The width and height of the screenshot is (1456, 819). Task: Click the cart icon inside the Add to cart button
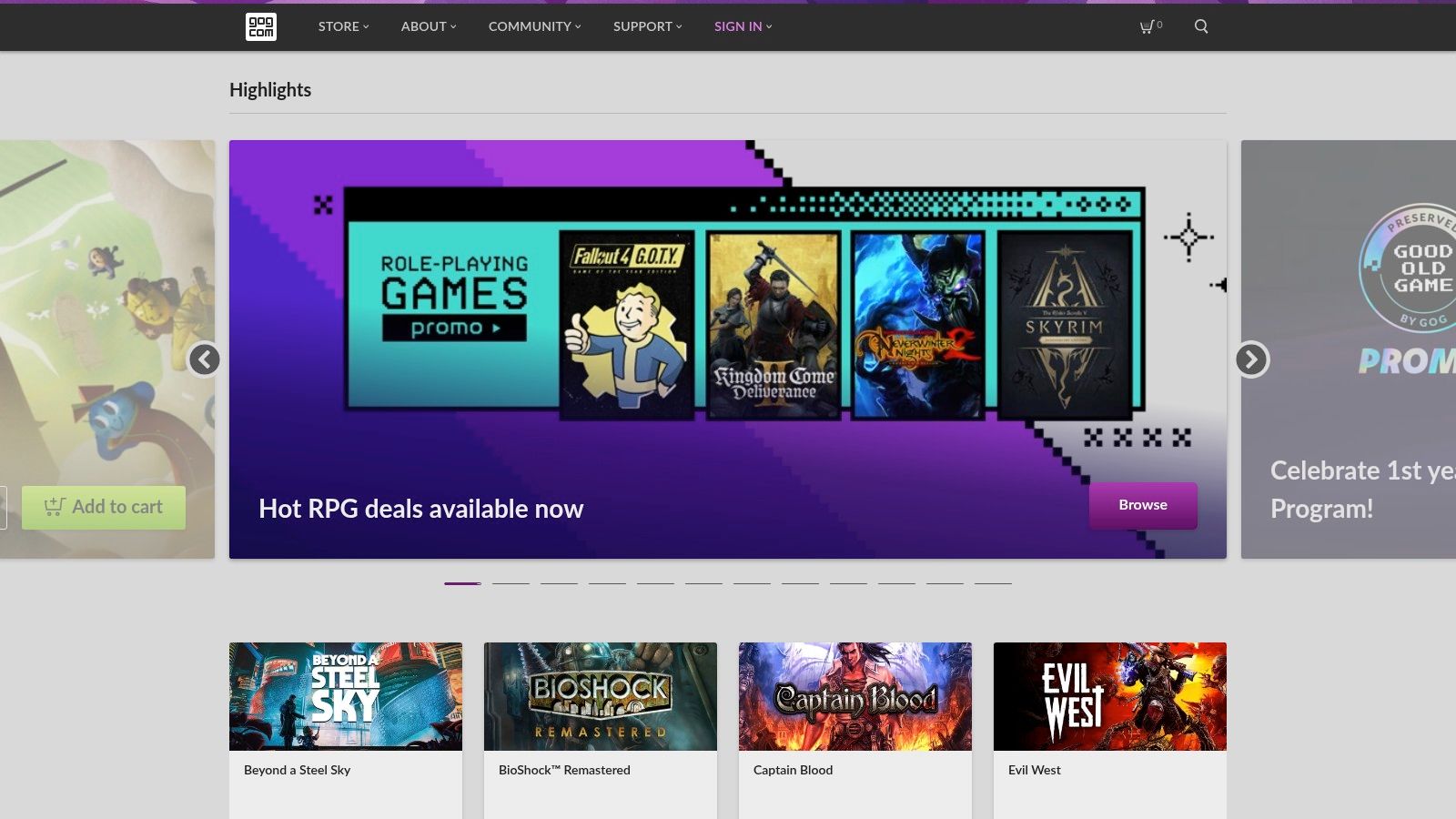(56, 506)
